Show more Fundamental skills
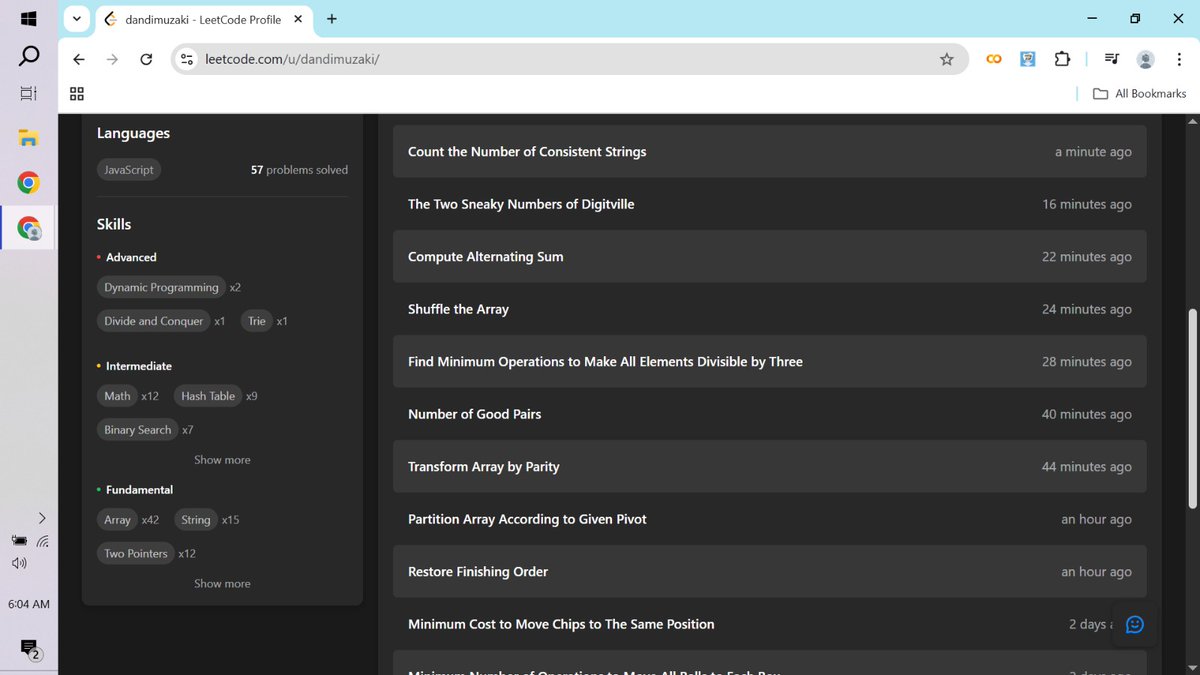Screen dimensions: 1200x675 [222, 584]
